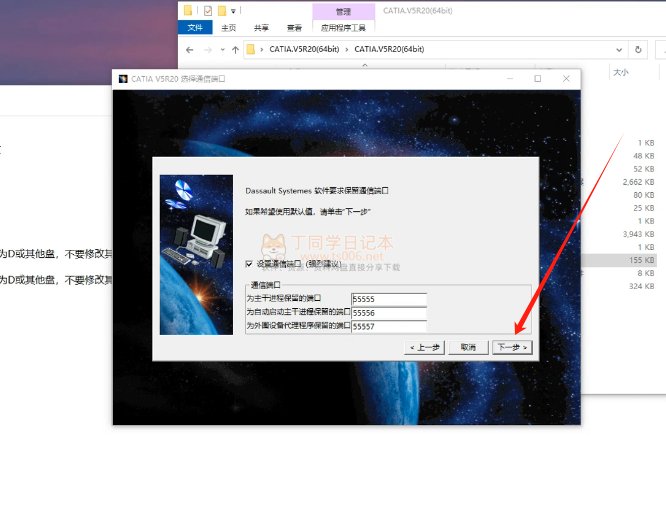Minimize the CATIA V5R20 installer window
The width and height of the screenshot is (666, 509).
point(510,79)
